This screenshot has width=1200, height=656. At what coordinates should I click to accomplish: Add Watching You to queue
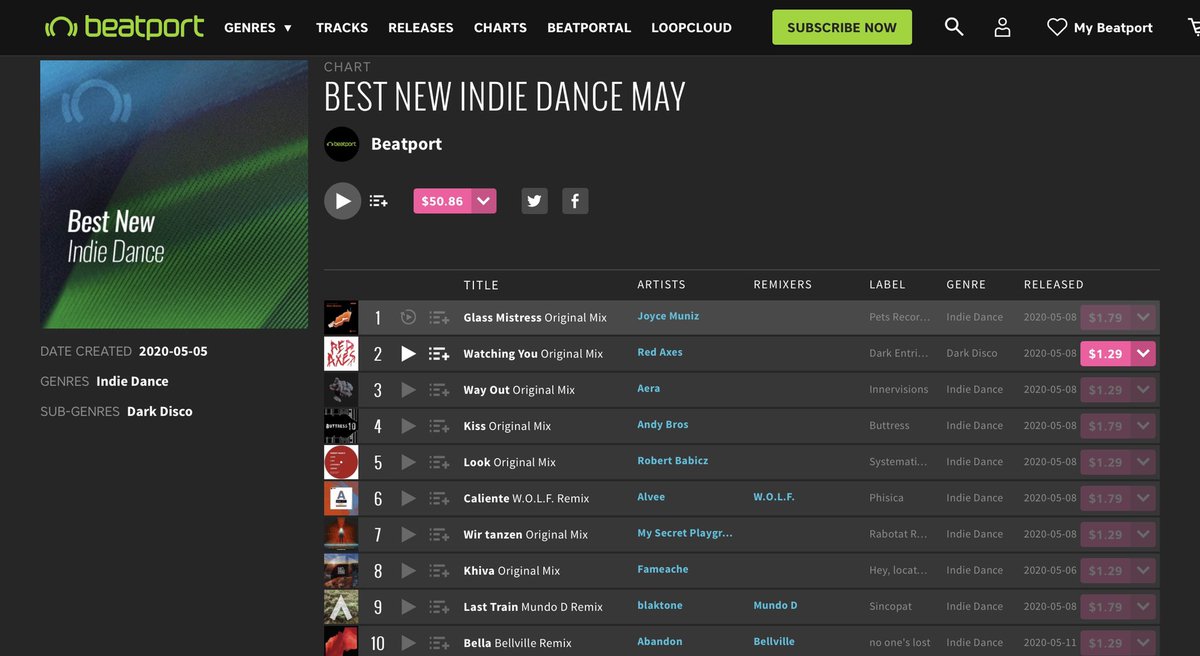pyautogui.click(x=439, y=353)
